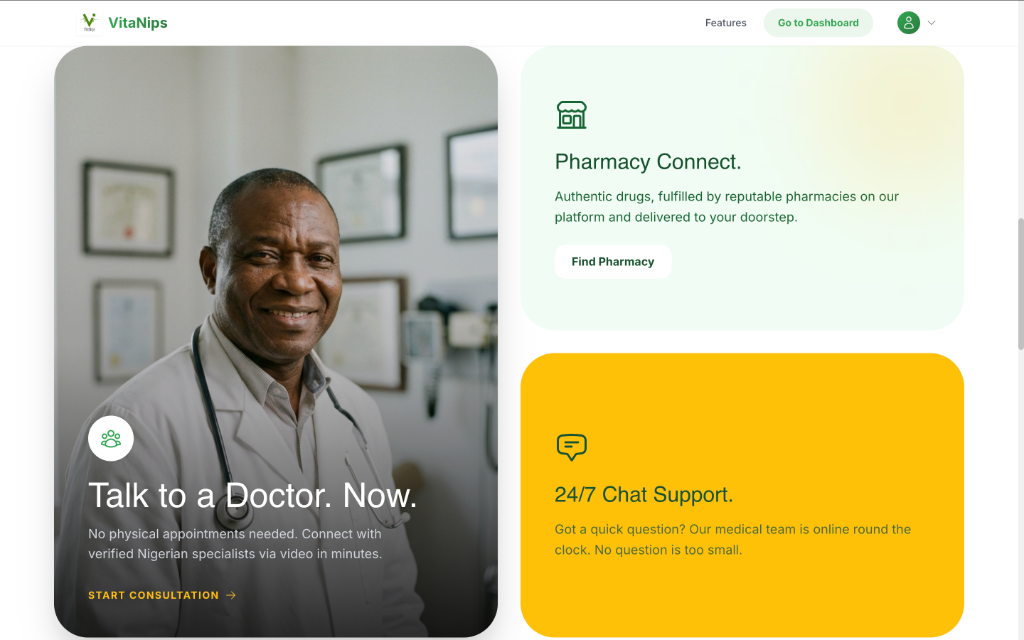Click the doctors group circle icon
The image size is (1024, 640).
pyautogui.click(x=111, y=438)
